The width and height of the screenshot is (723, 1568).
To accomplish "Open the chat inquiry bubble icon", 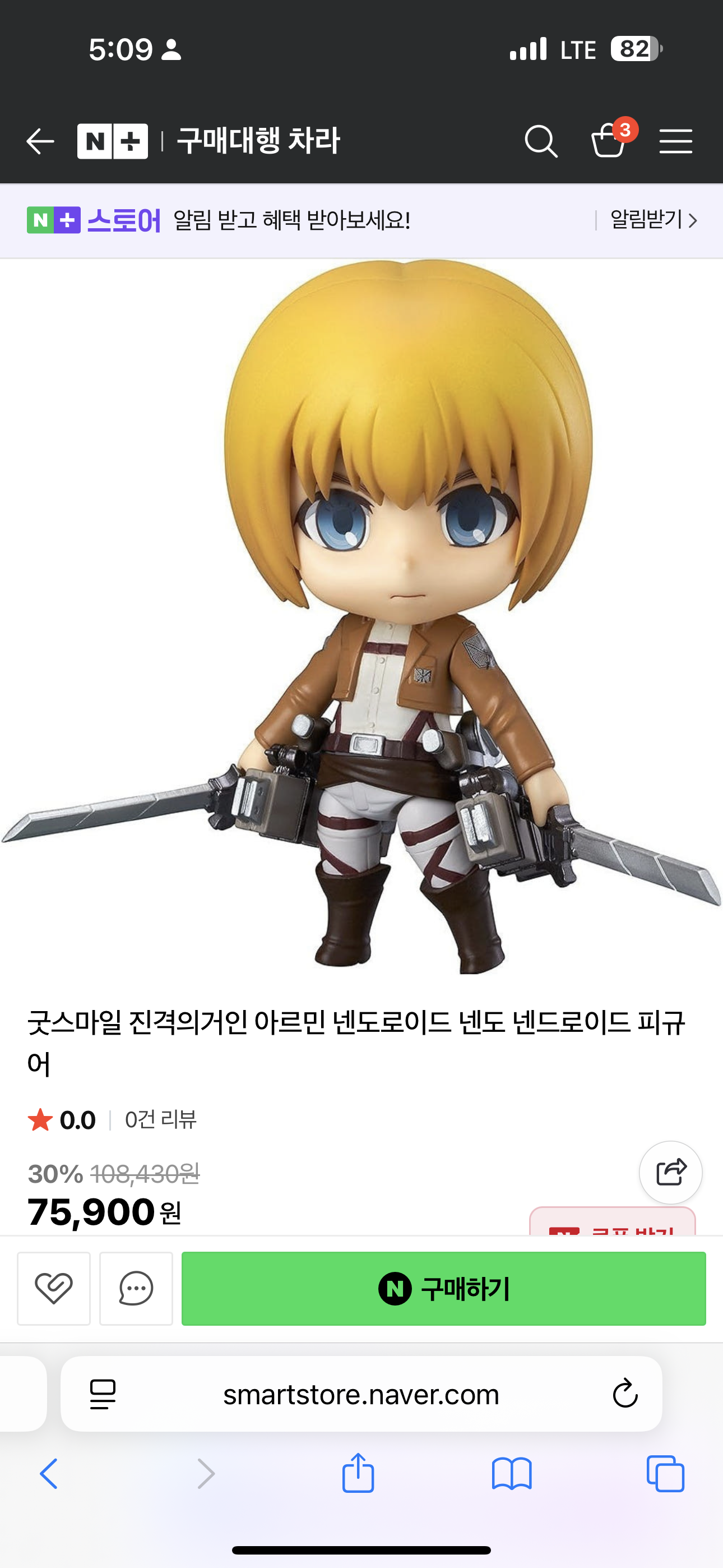I will point(136,1288).
